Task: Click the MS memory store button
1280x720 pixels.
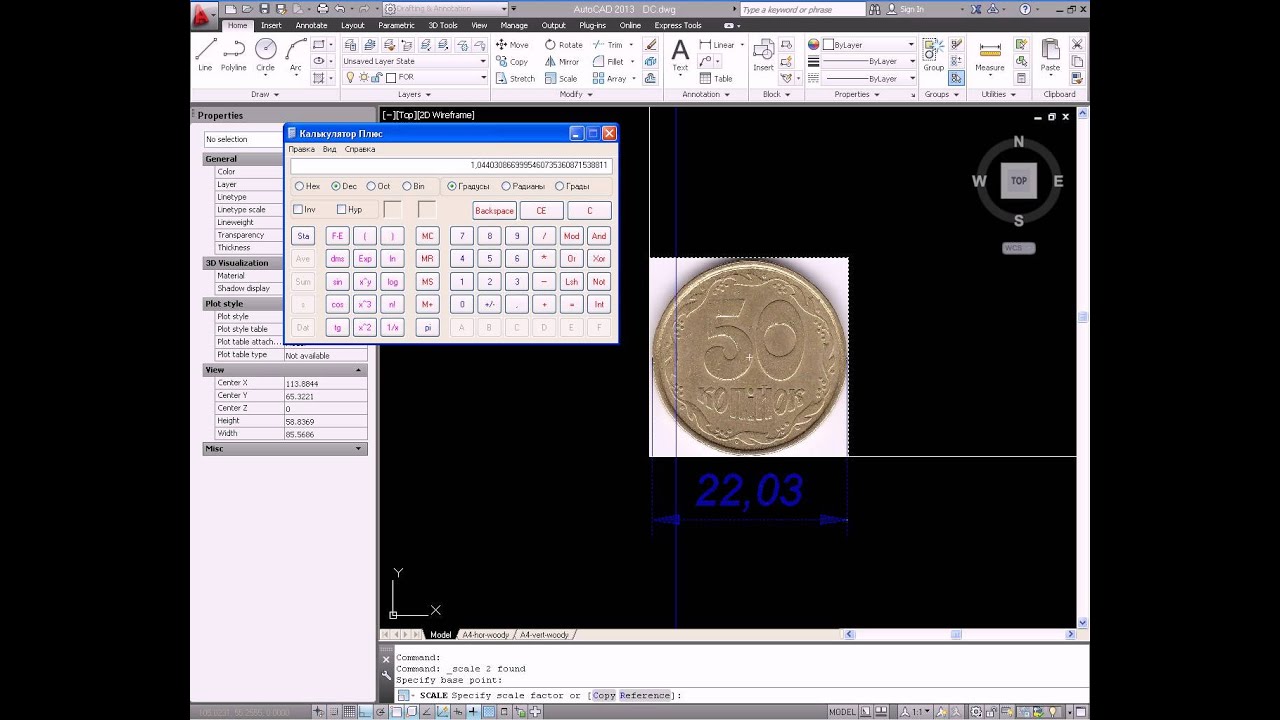Action: tap(427, 282)
